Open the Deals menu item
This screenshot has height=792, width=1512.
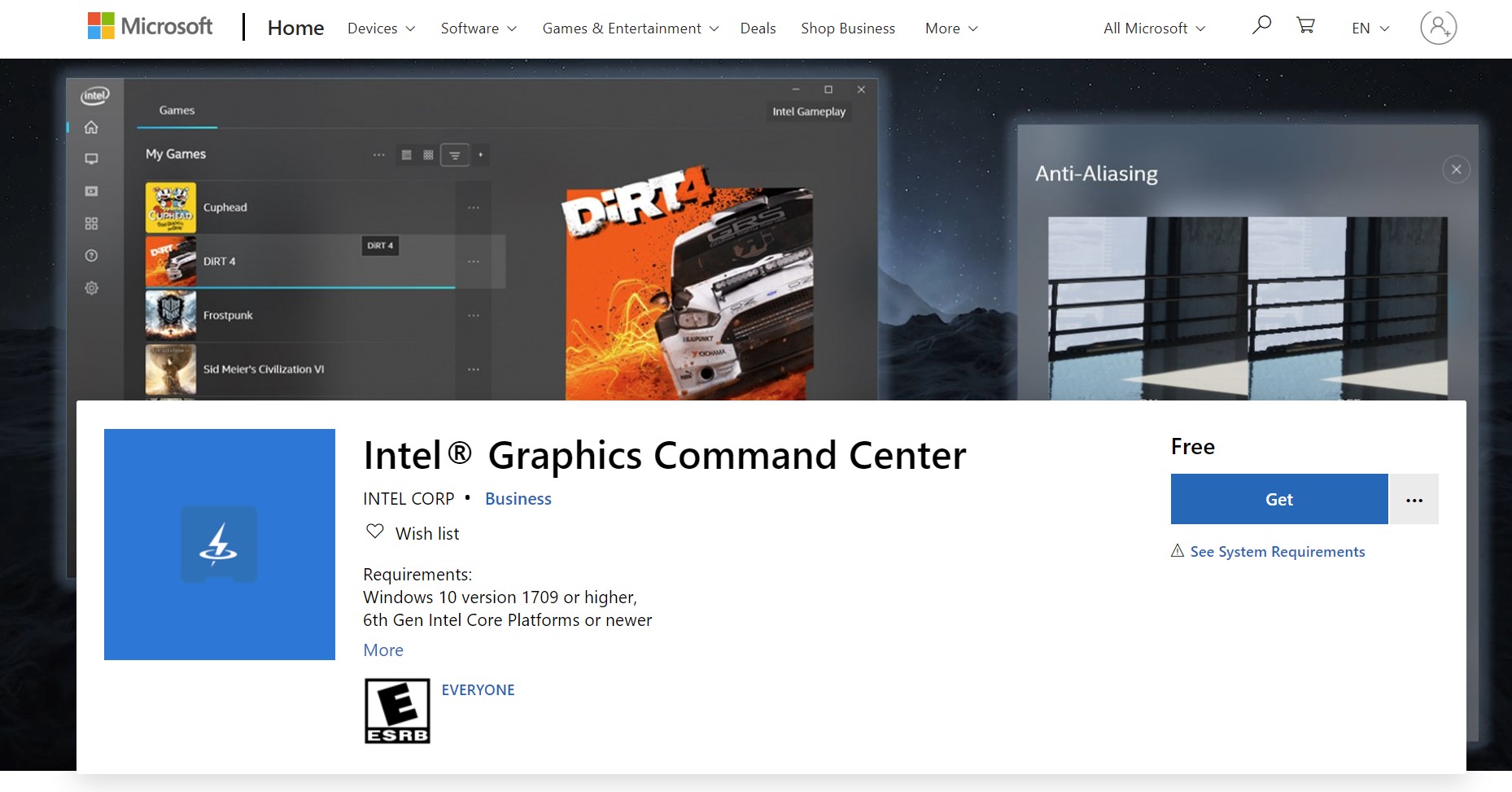click(758, 28)
